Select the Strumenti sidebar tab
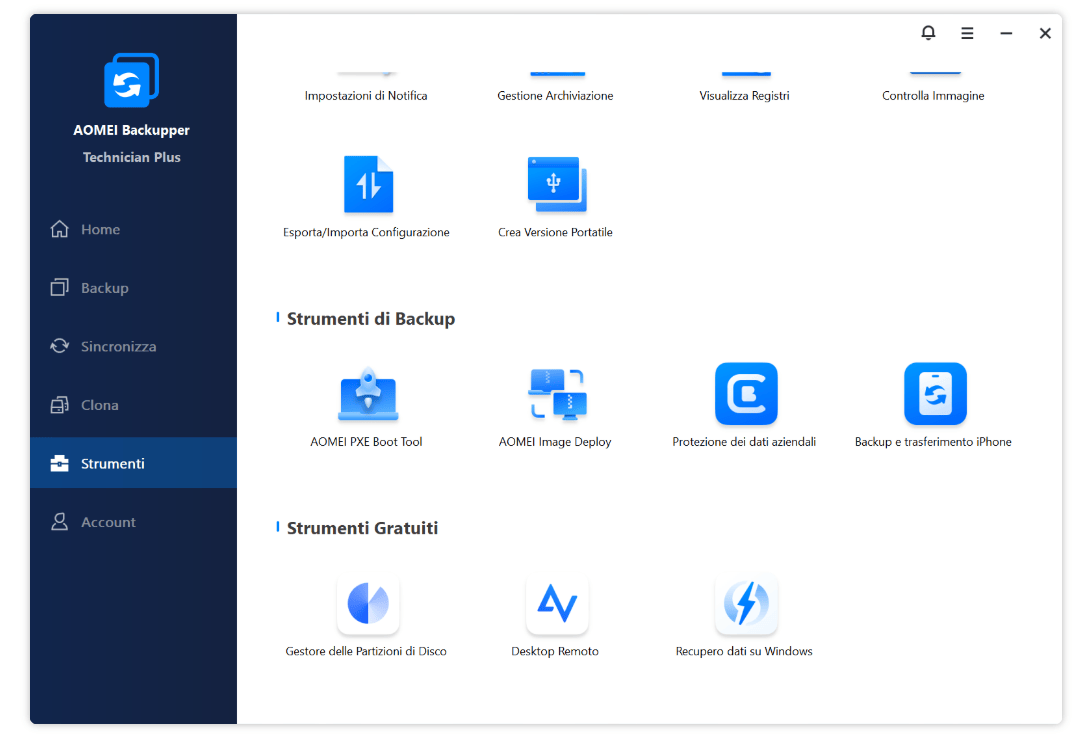This screenshot has height=736, width=1092. (133, 463)
